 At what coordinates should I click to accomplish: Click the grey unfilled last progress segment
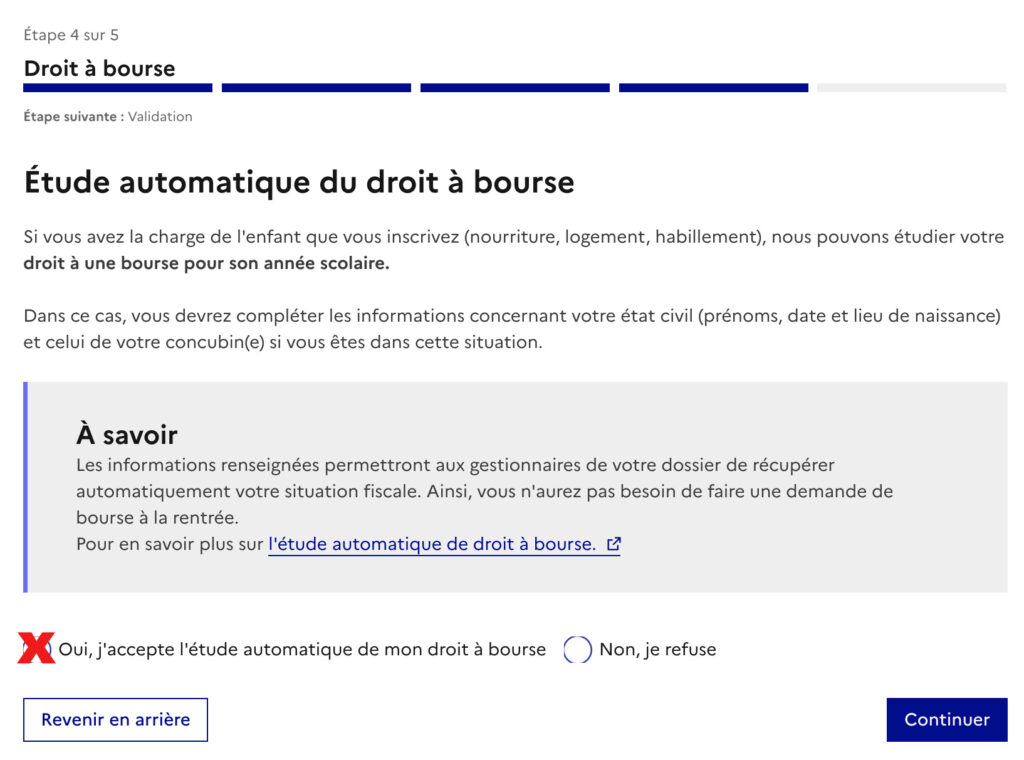(x=912, y=87)
